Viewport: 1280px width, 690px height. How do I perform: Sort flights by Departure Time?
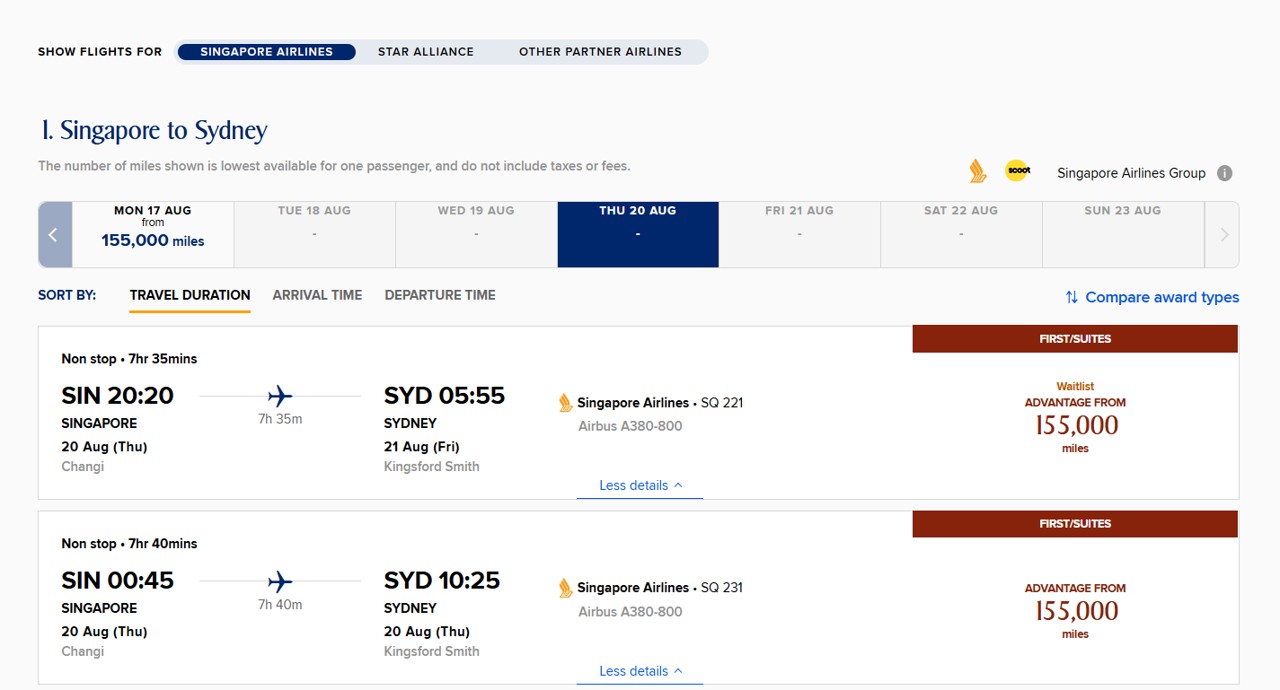point(440,295)
